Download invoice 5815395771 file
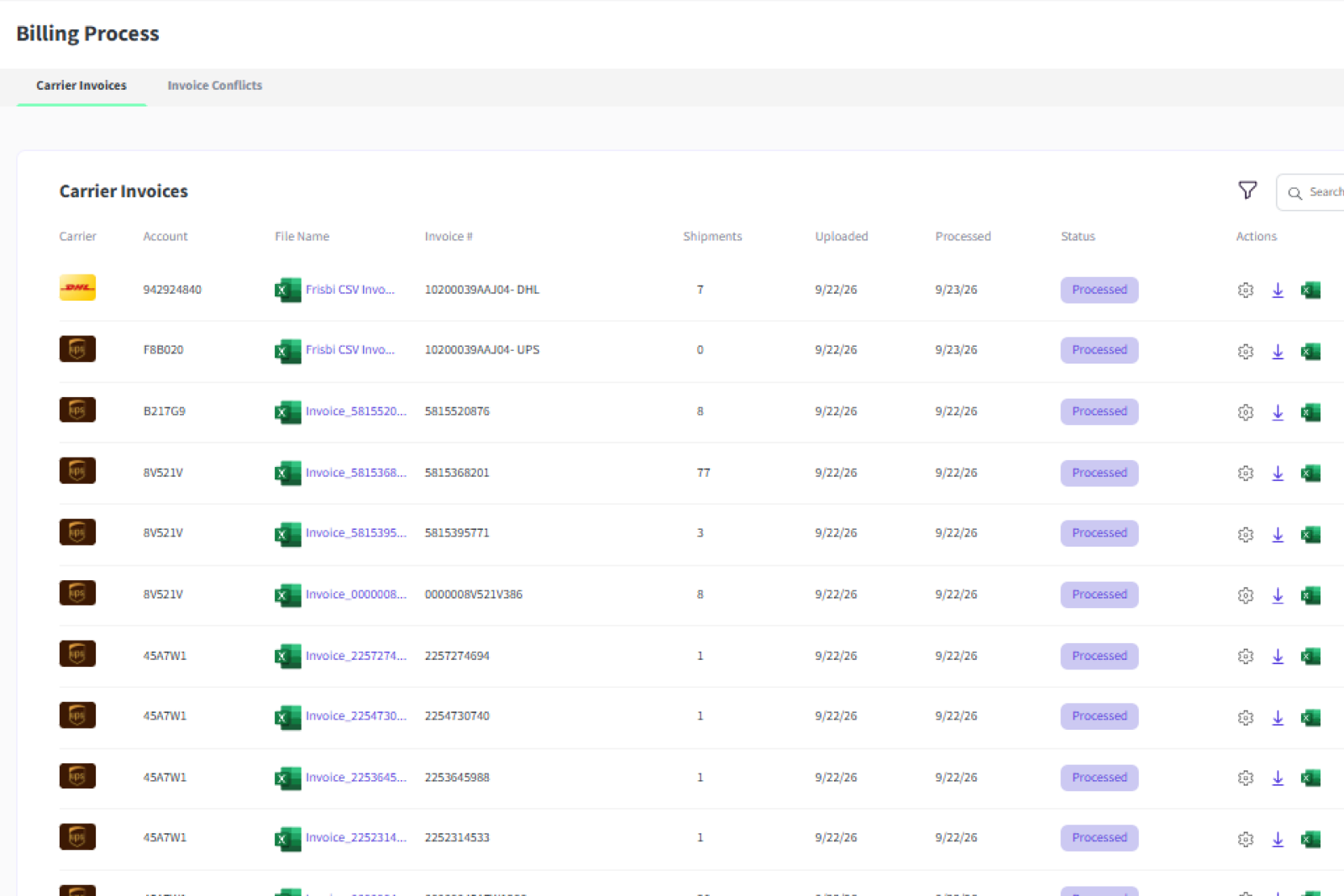The width and height of the screenshot is (1344, 896). click(x=1278, y=534)
